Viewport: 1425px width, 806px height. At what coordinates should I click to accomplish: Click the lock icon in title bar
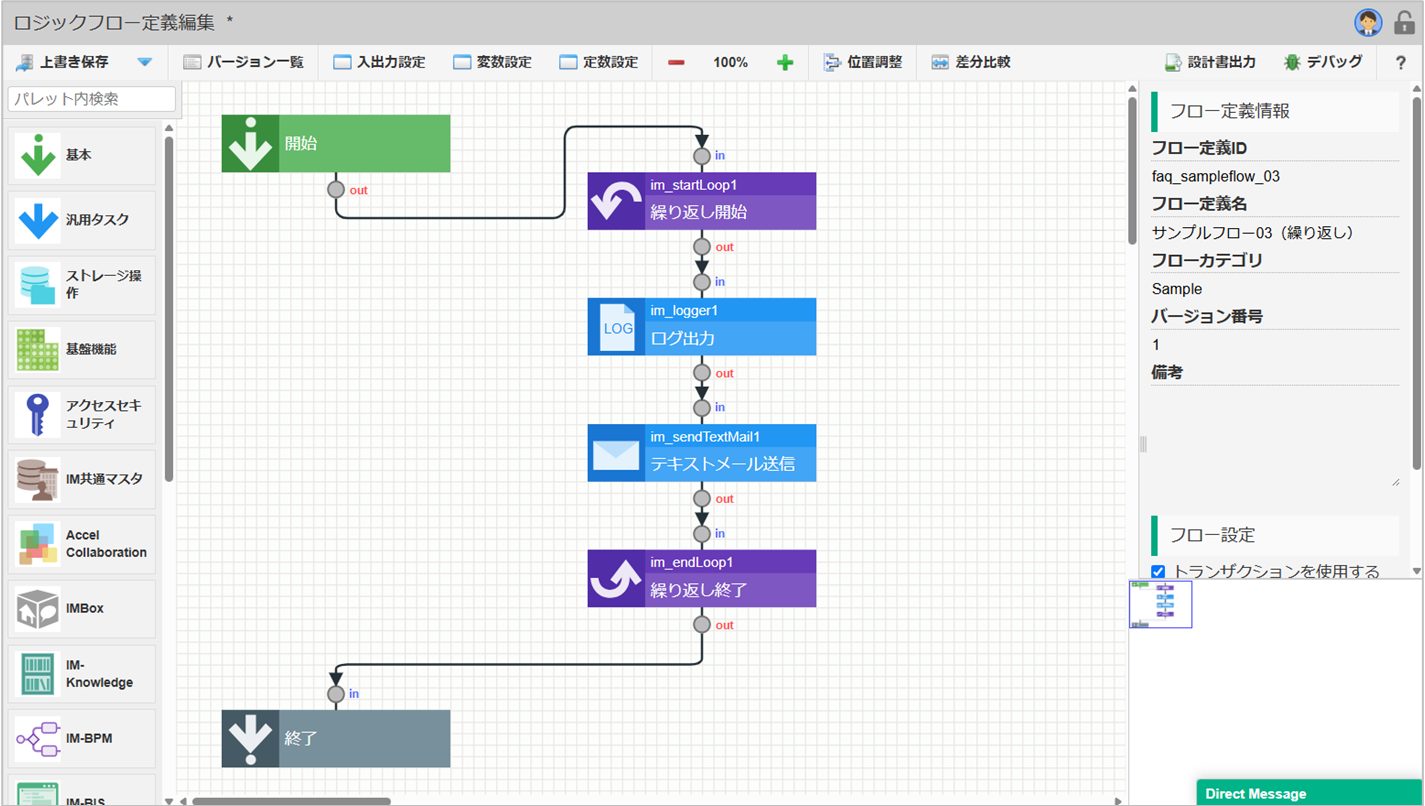1404,23
